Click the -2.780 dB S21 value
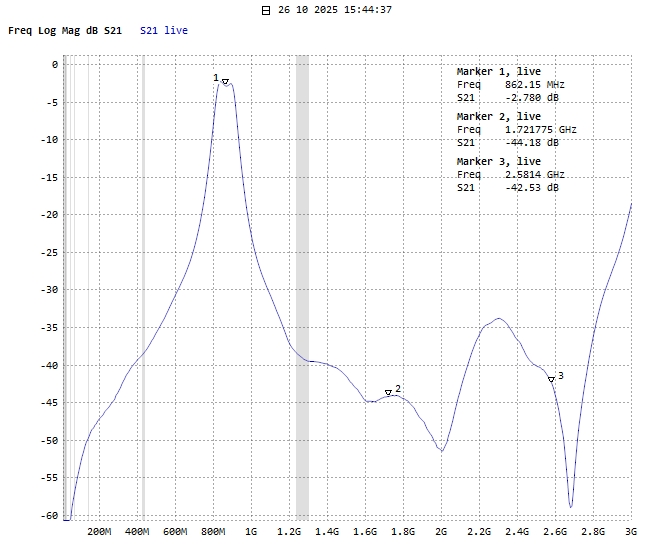The width and height of the screenshot is (654, 556). coord(532,98)
